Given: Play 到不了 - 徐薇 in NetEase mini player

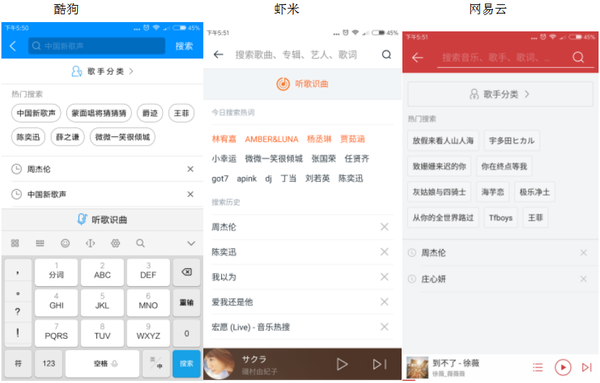Looking at the screenshot, I should (x=563, y=368).
